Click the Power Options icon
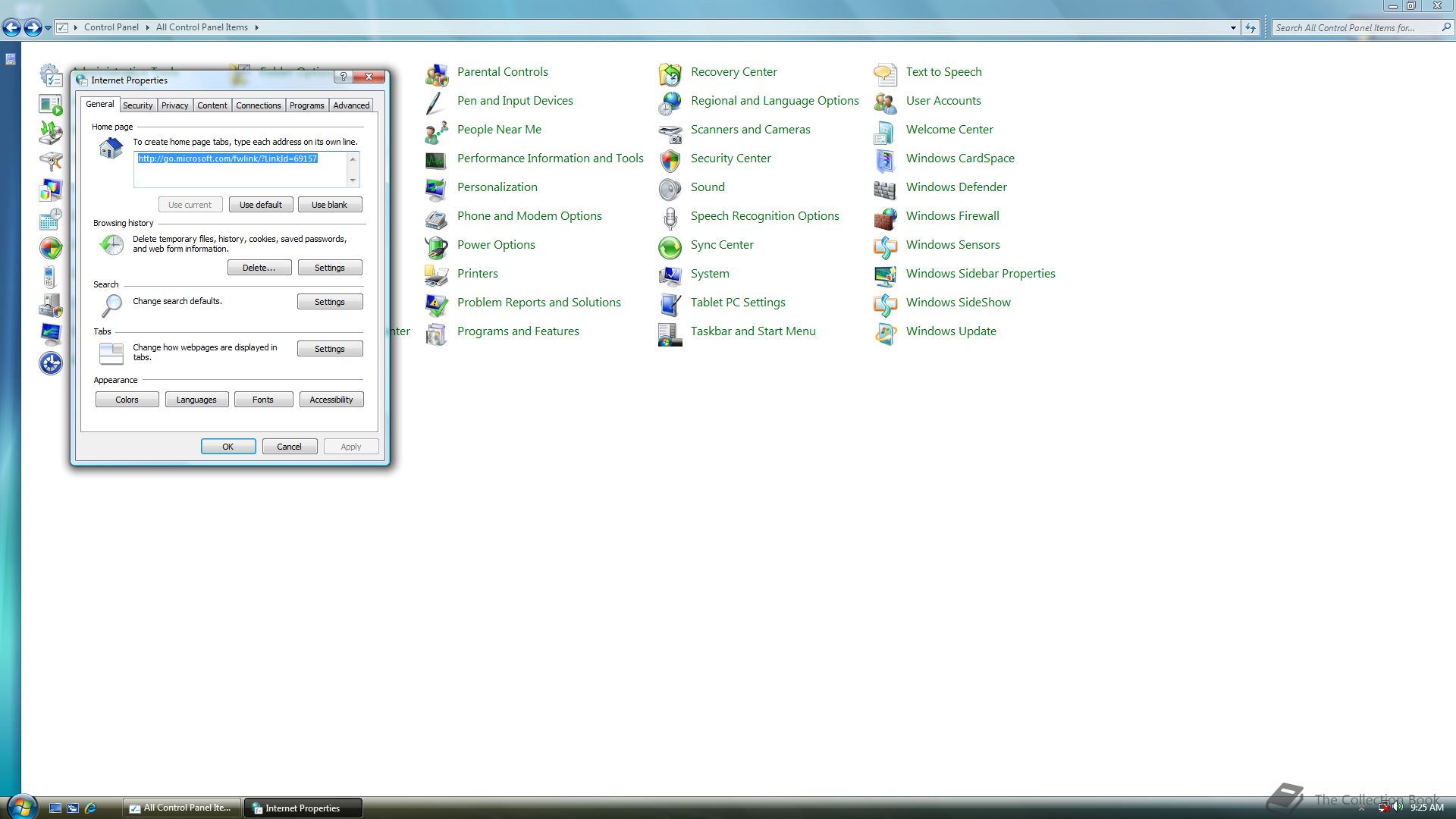Image resolution: width=1456 pixels, height=819 pixels. (x=436, y=246)
